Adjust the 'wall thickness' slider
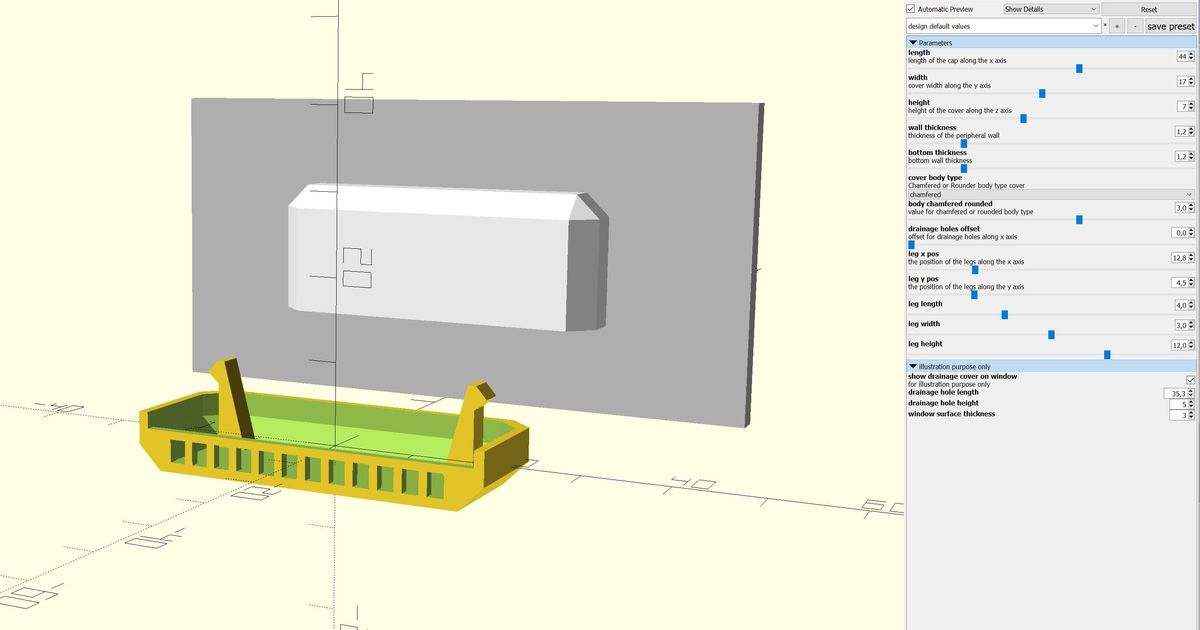1200x630 pixels. [x=964, y=143]
